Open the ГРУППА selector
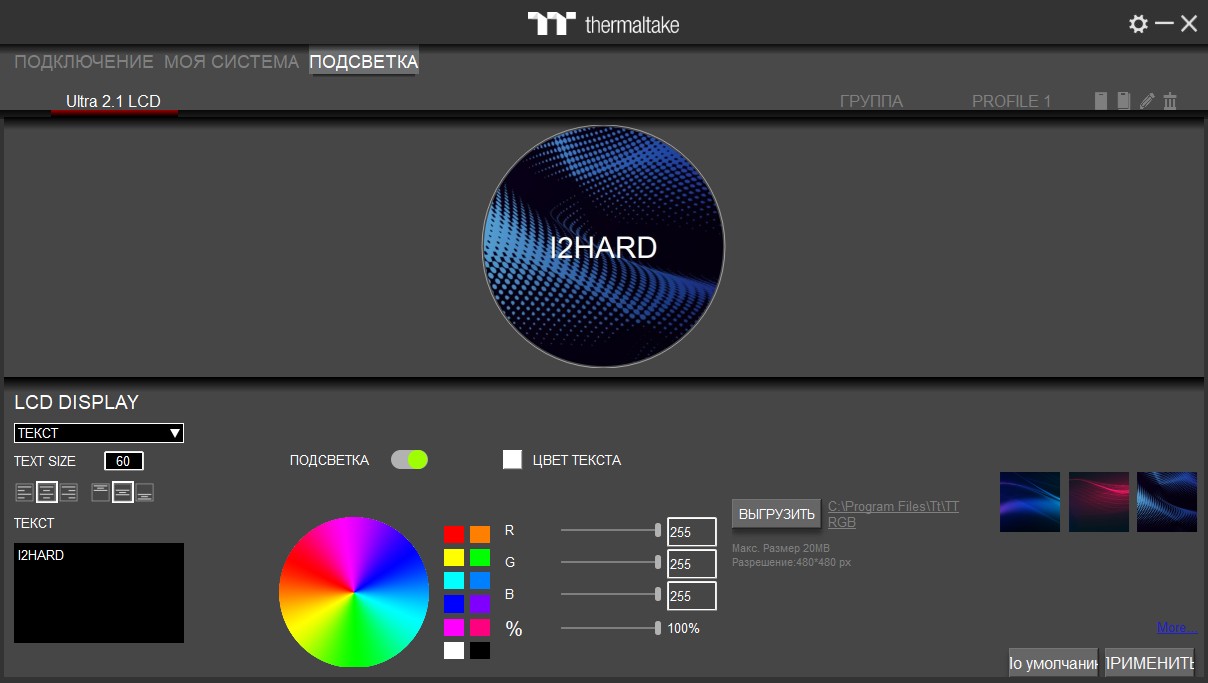The width and height of the screenshot is (1208, 683). tap(871, 101)
